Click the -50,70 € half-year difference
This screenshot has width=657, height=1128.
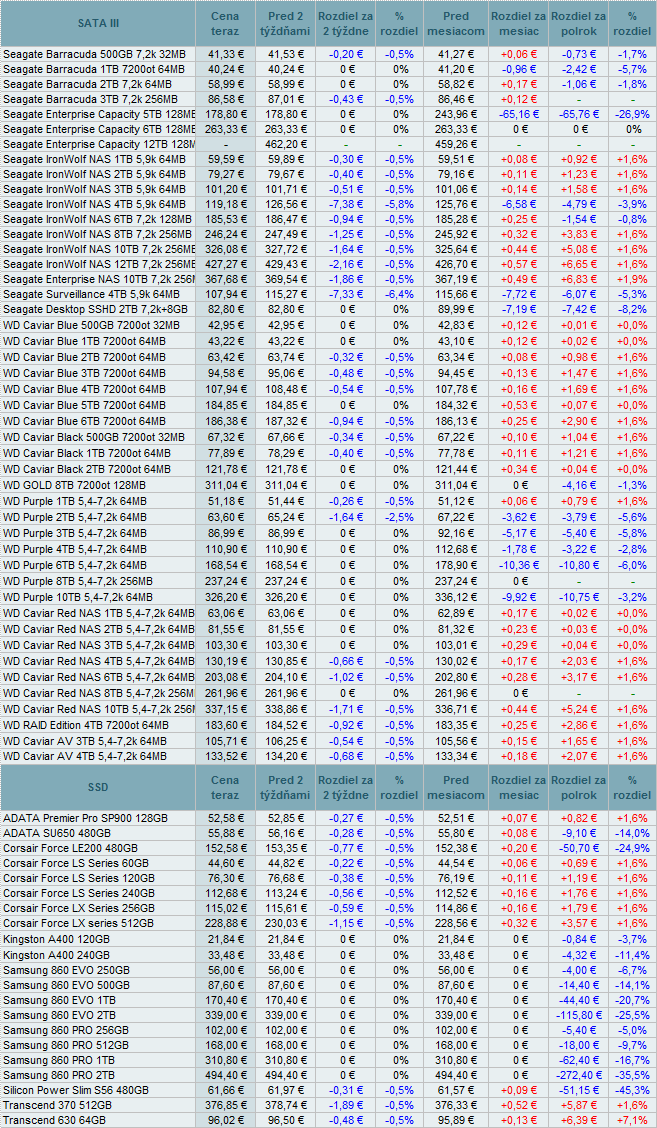click(579, 848)
